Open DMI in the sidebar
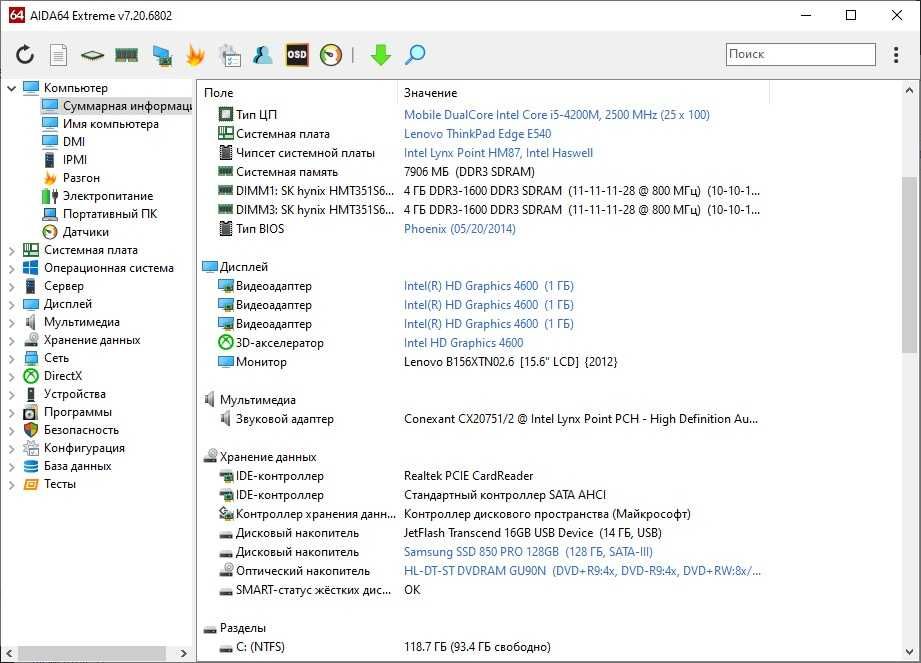The width and height of the screenshot is (921, 663). tap(74, 142)
